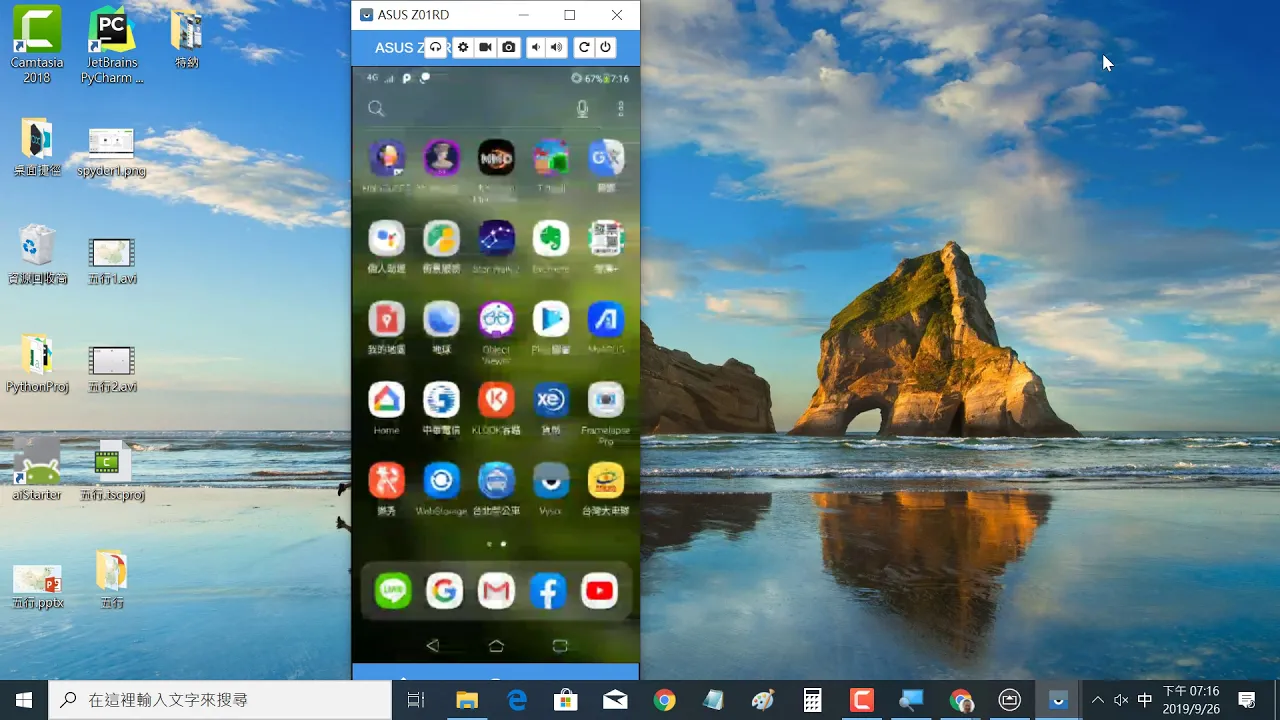Select the recycle bin on desktop
The width and height of the screenshot is (1280, 720).
[x=37, y=255]
